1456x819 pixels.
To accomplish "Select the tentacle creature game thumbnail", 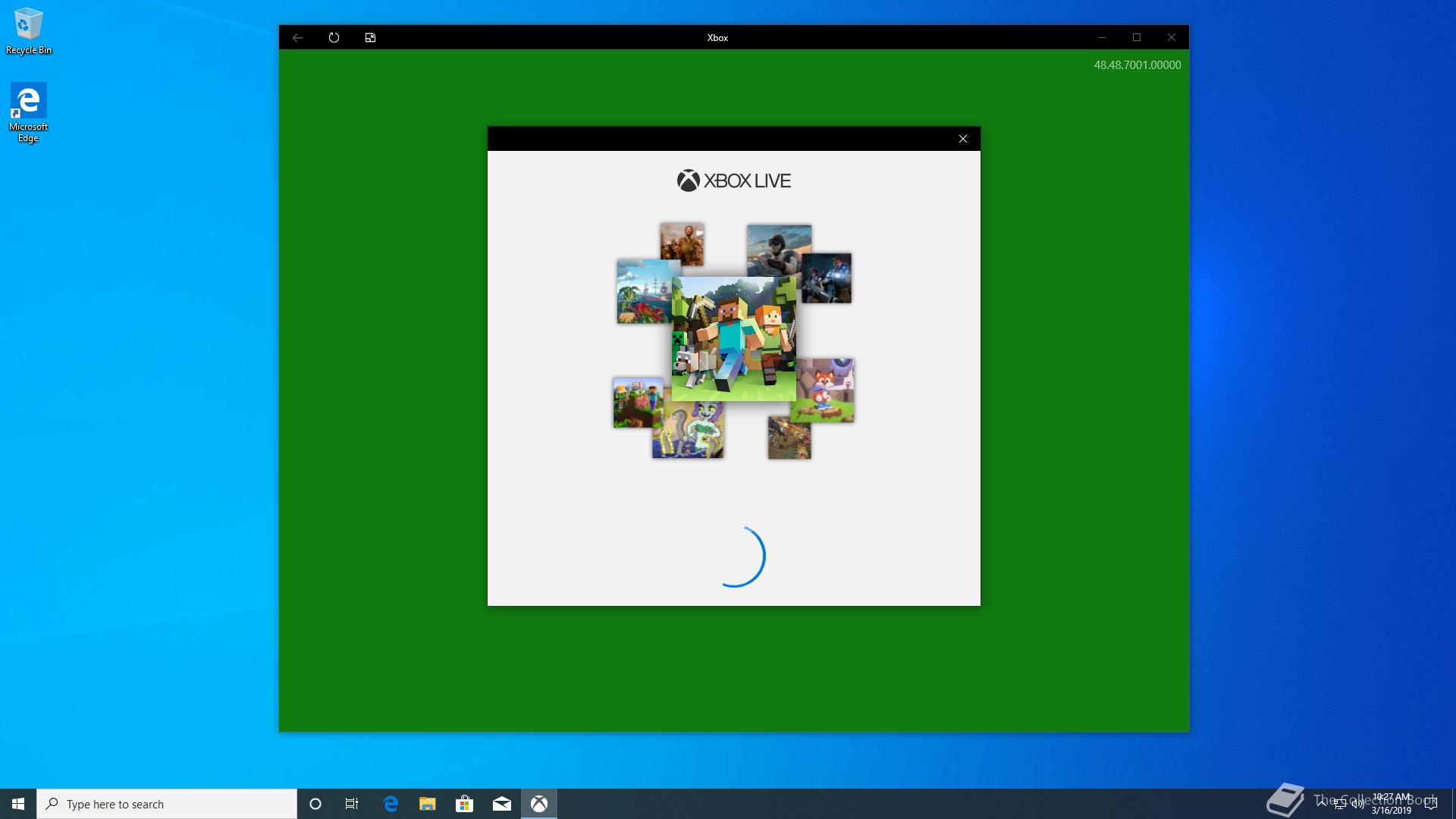I will 688,430.
